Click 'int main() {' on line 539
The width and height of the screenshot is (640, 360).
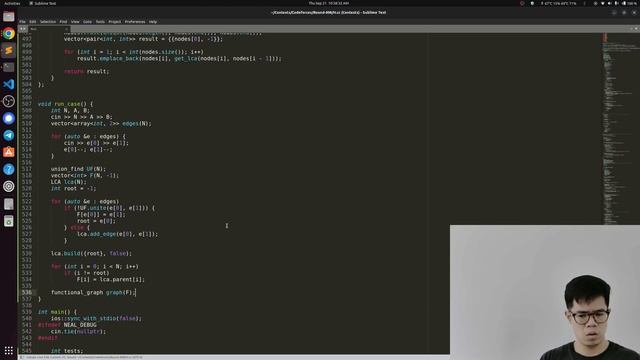click(57, 312)
